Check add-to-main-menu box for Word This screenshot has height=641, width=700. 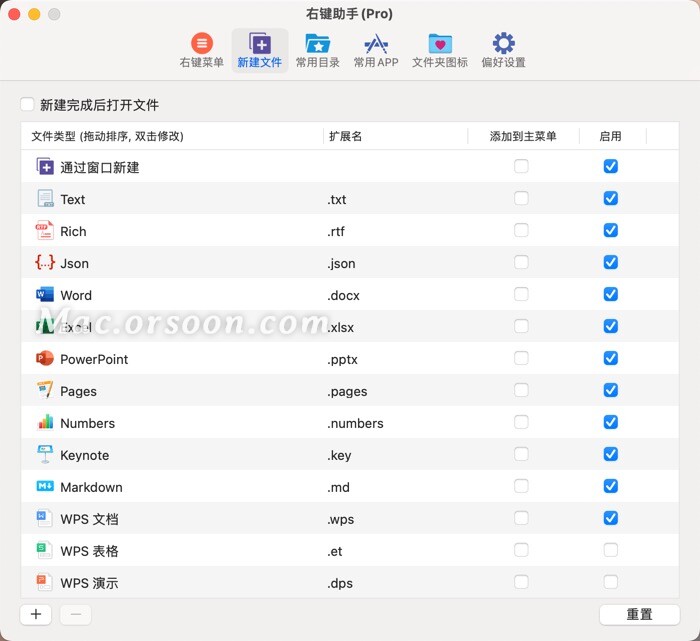click(521, 294)
